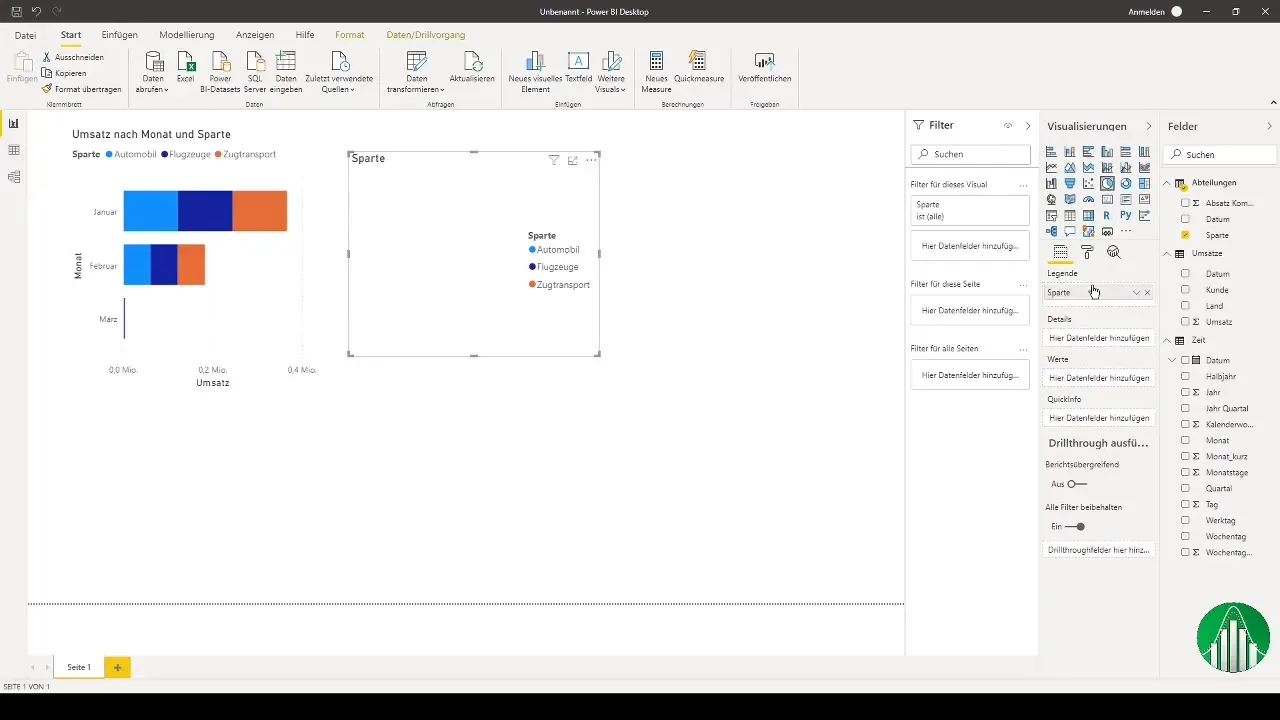This screenshot has width=1280, height=720.
Task: Check the Land field checkbox
Action: click(x=1185, y=306)
